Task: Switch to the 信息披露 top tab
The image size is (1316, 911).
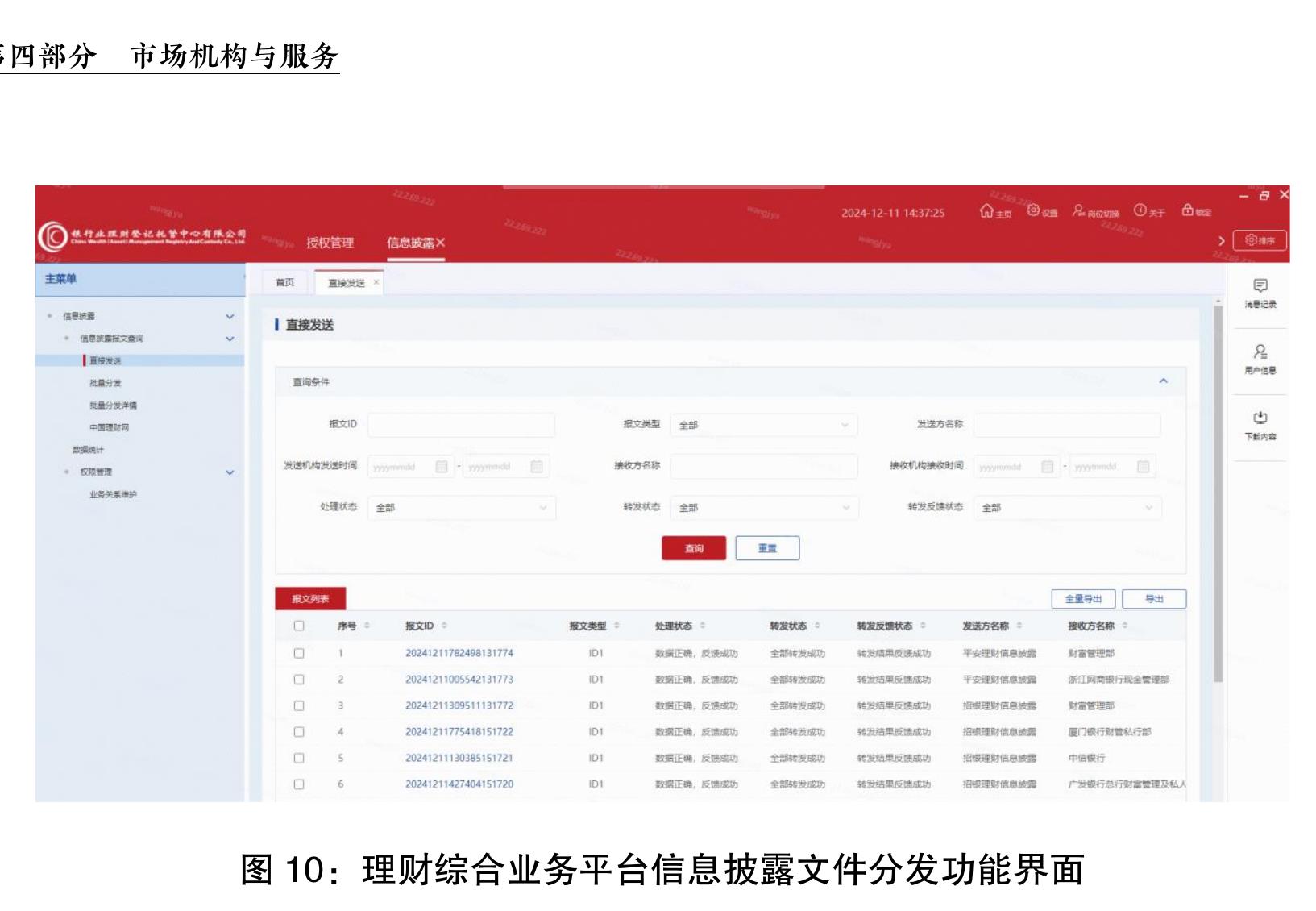Action: (410, 243)
